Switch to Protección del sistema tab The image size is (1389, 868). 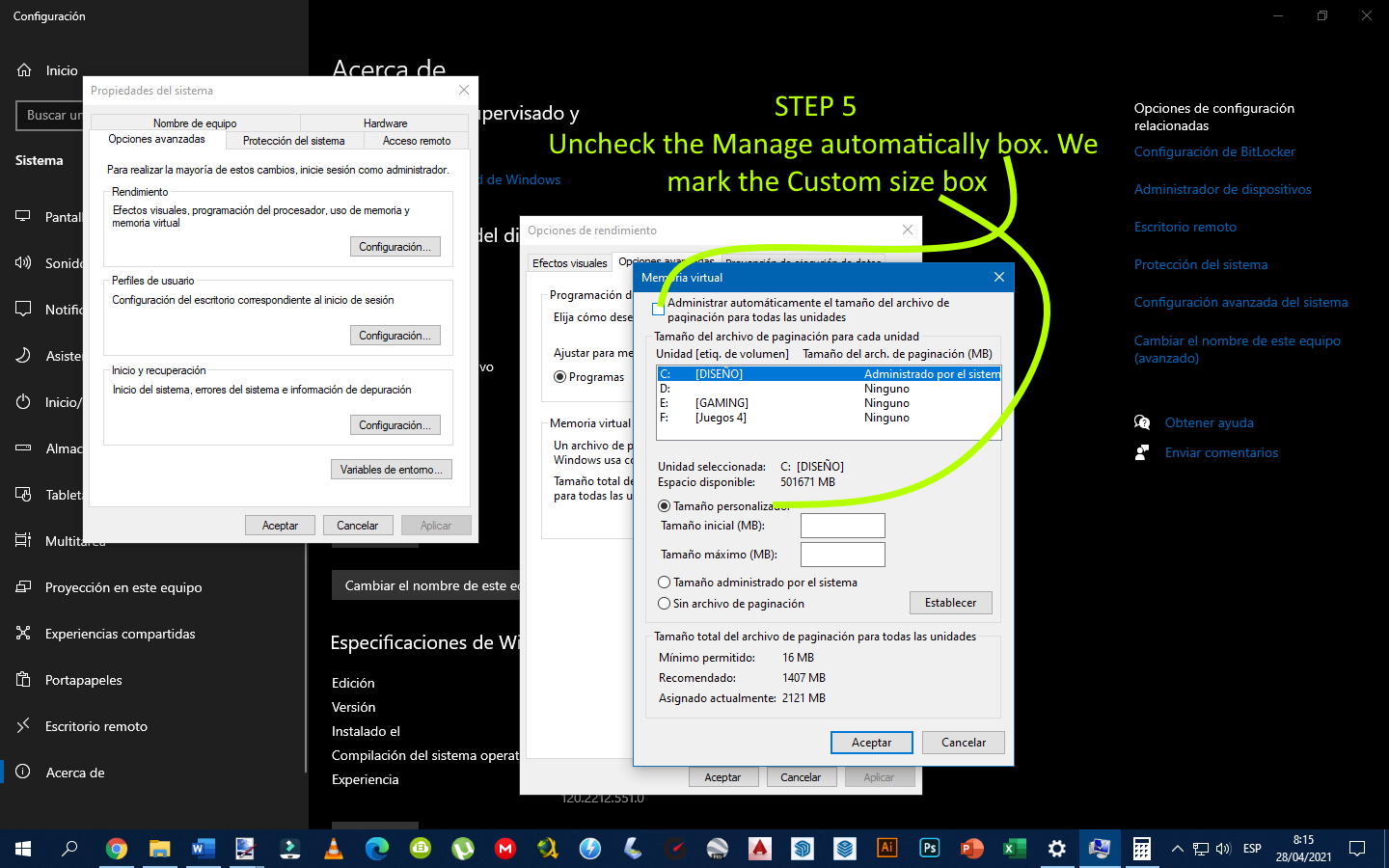coord(294,141)
